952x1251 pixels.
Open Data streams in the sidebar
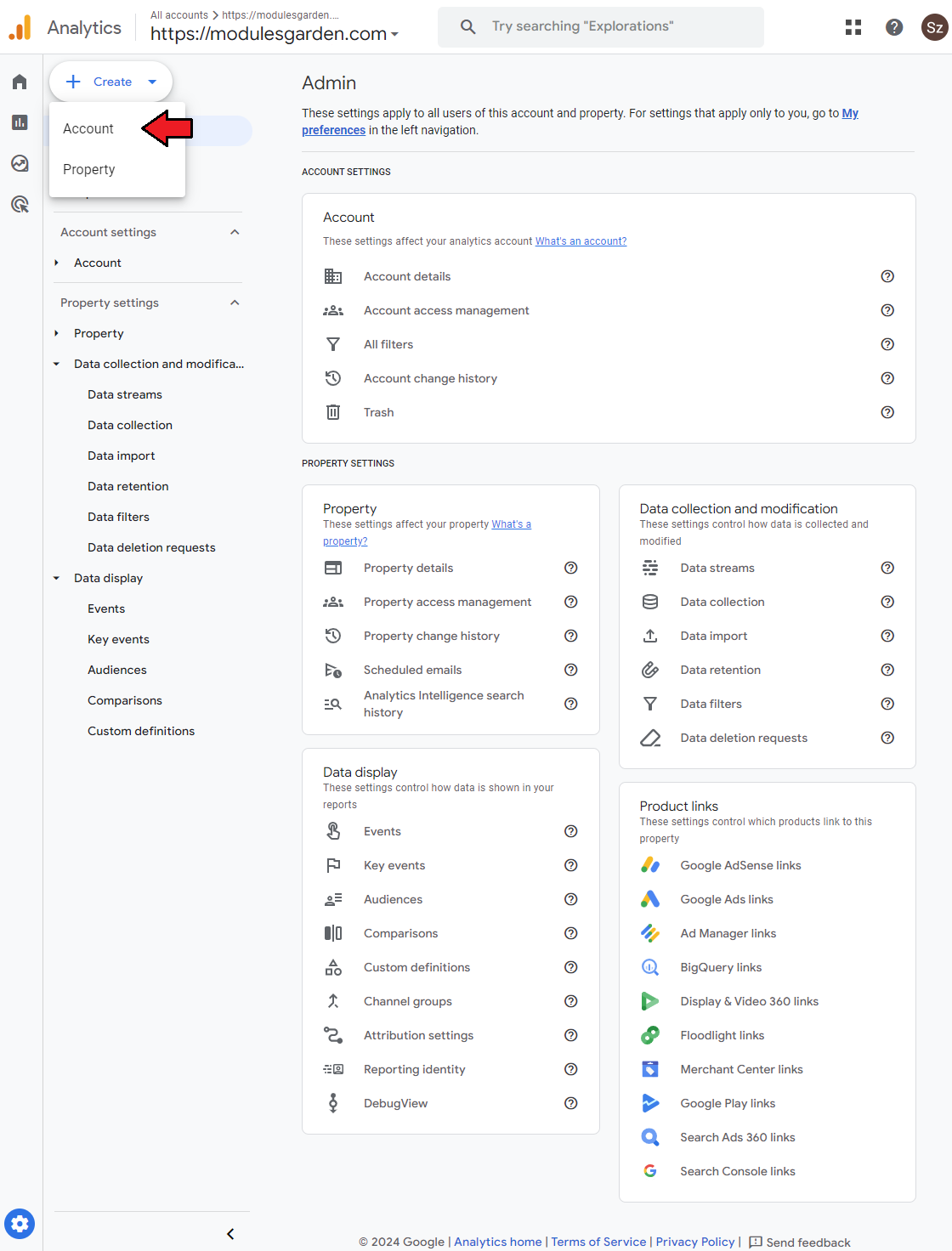pos(125,394)
